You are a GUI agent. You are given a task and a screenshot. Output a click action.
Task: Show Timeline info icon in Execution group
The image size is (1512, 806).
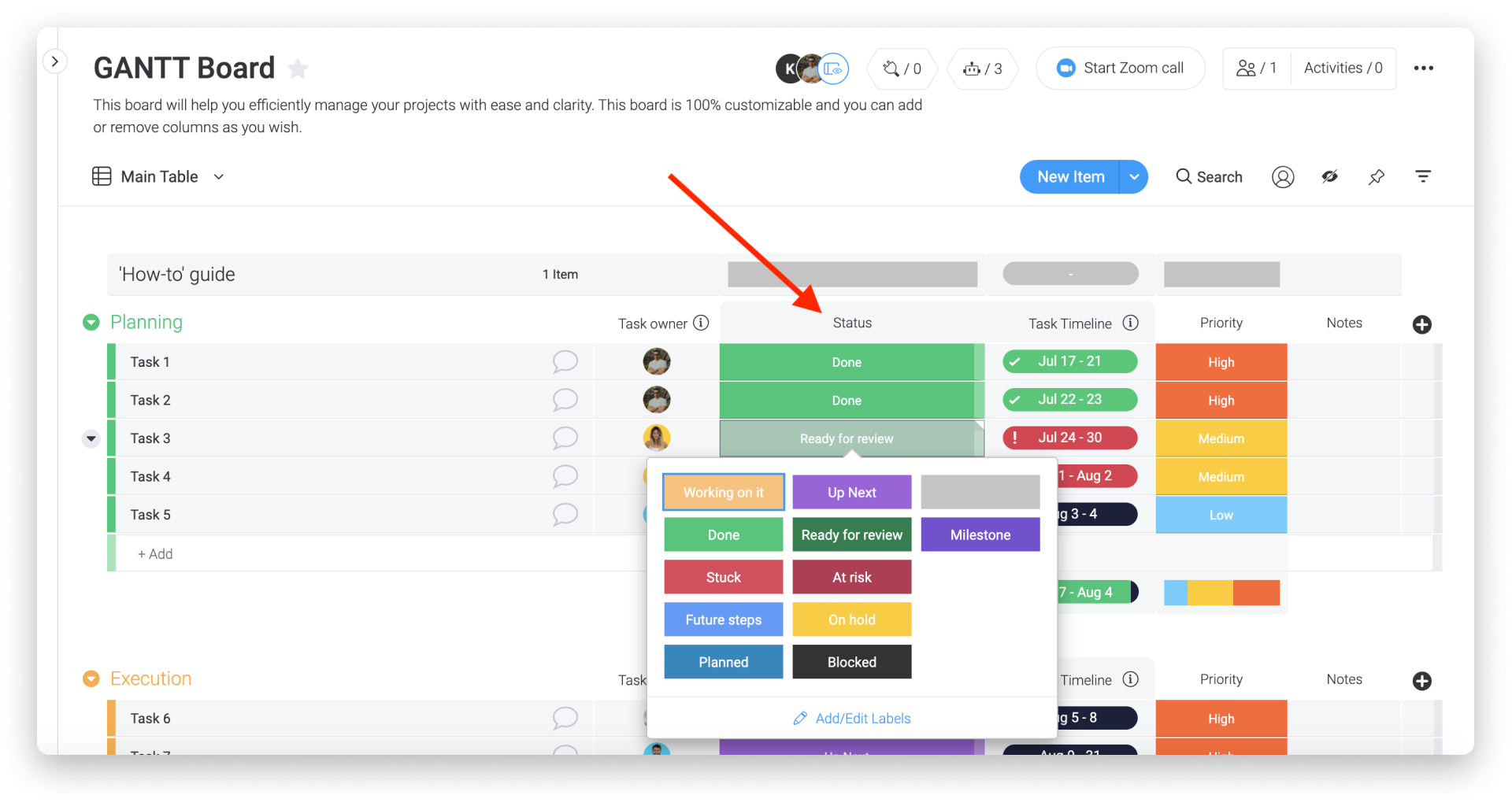click(1130, 679)
